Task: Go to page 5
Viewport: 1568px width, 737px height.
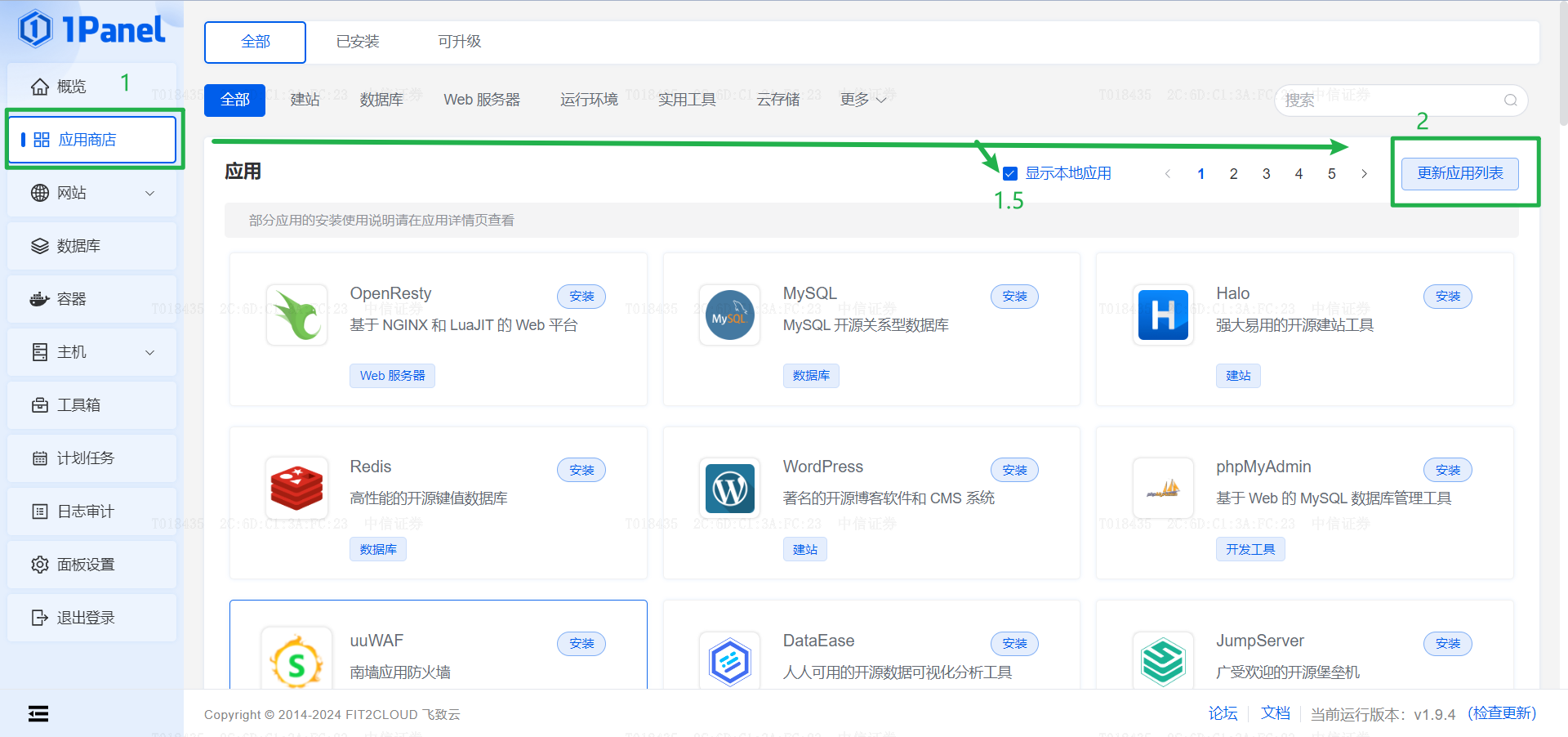Action: pyautogui.click(x=1331, y=173)
